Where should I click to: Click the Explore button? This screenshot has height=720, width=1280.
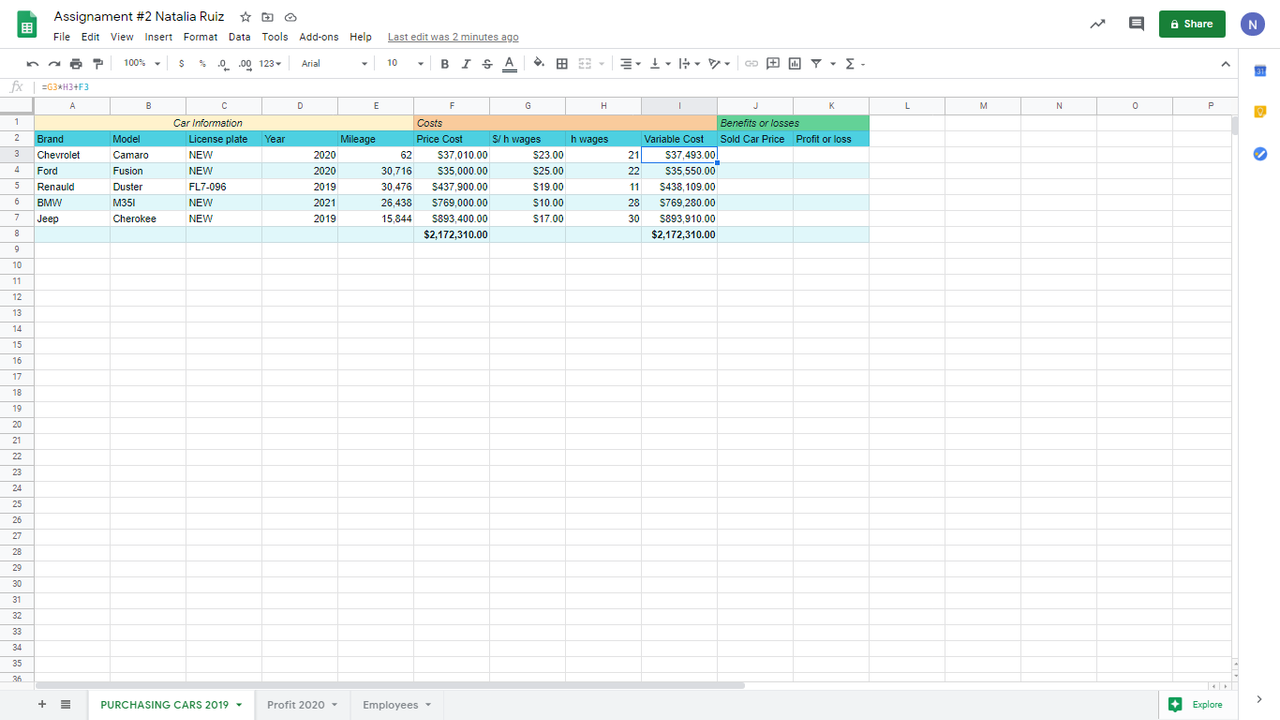coord(1195,705)
